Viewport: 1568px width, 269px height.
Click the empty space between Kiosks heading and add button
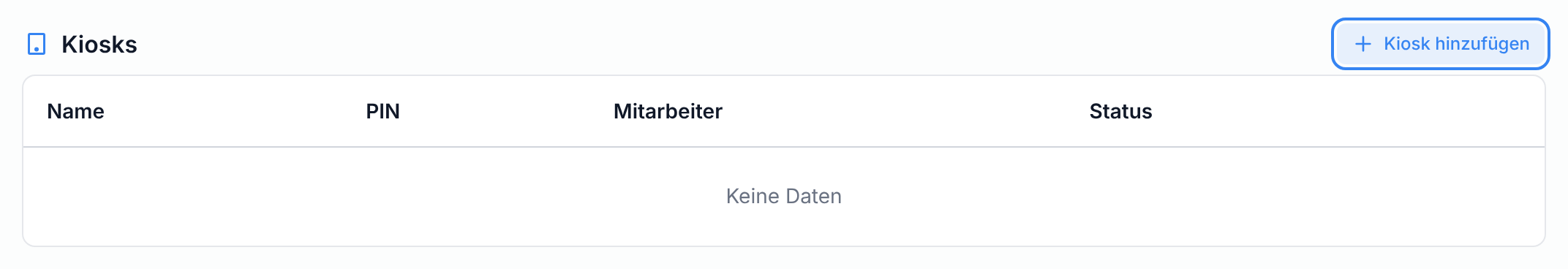pos(731,44)
